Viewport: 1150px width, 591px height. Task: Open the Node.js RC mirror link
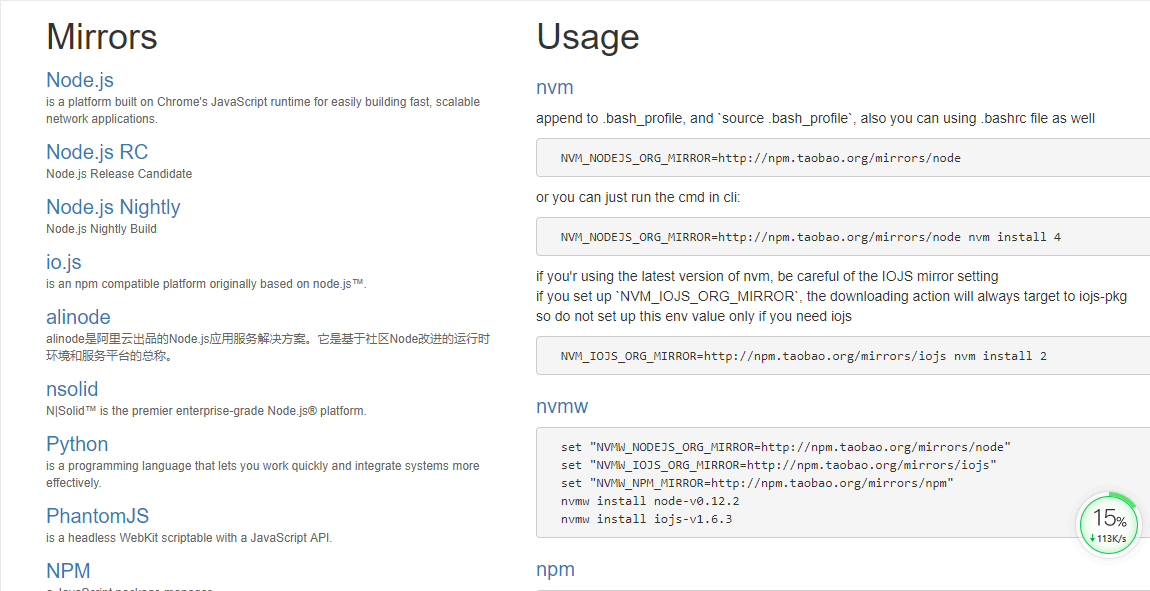pos(97,152)
